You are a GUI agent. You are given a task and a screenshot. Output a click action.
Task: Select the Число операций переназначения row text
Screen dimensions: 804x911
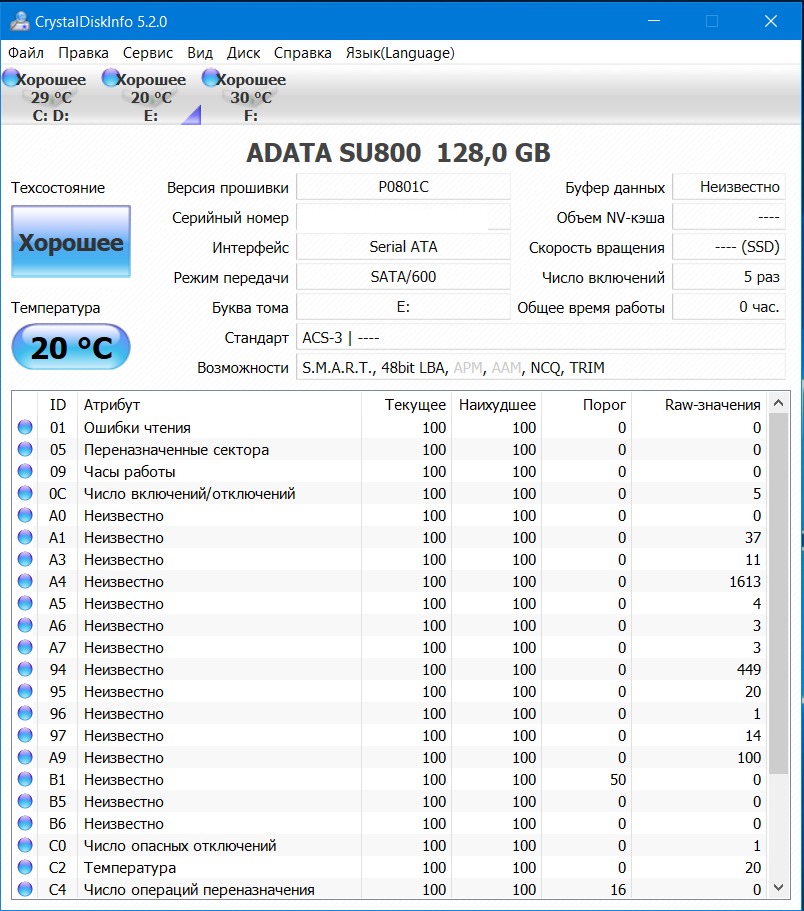click(199, 890)
